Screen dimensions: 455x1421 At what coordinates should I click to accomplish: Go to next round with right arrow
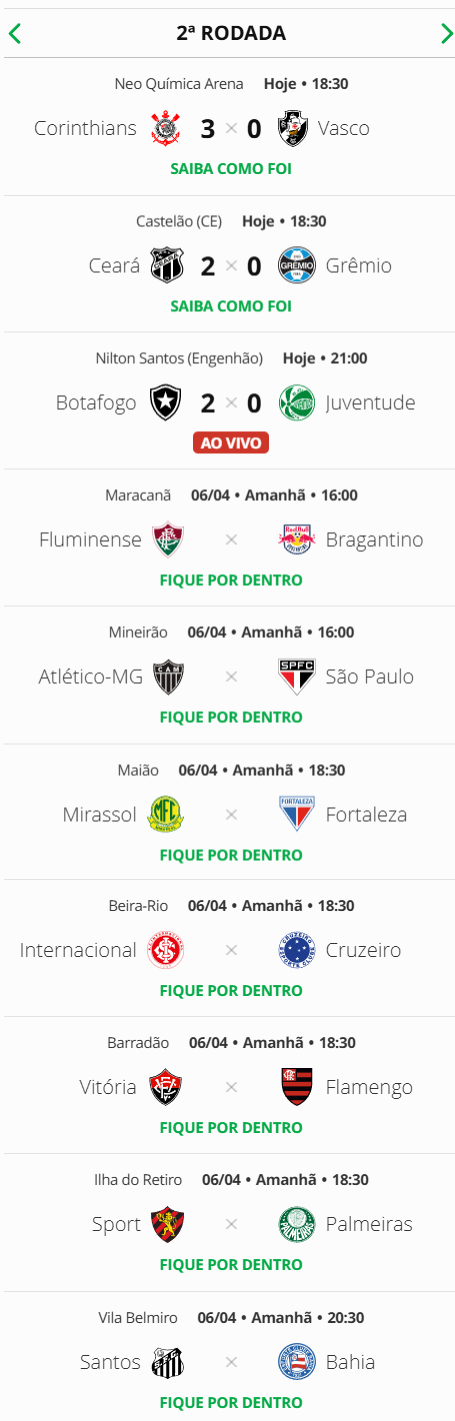pyautogui.click(x=446, y=34)
